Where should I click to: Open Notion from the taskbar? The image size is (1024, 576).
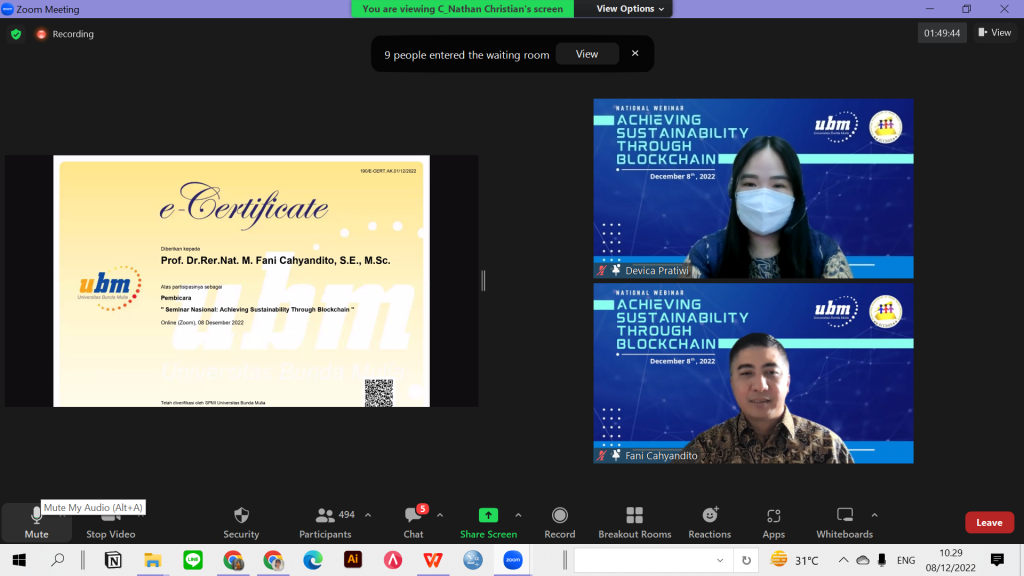(x=113, y=560)
